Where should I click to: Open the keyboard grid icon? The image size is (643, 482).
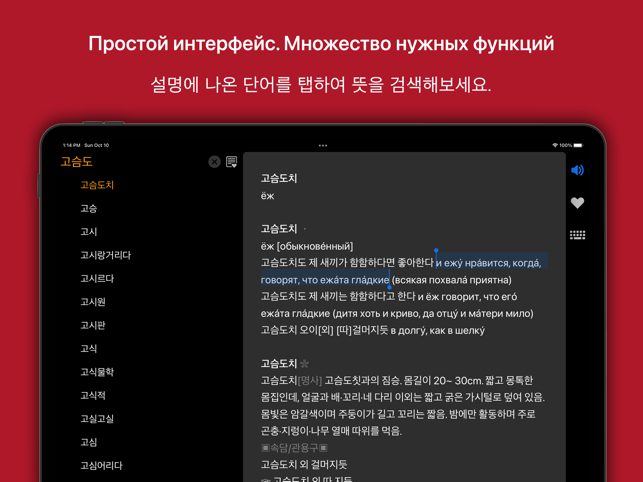(x=577, y=235)
